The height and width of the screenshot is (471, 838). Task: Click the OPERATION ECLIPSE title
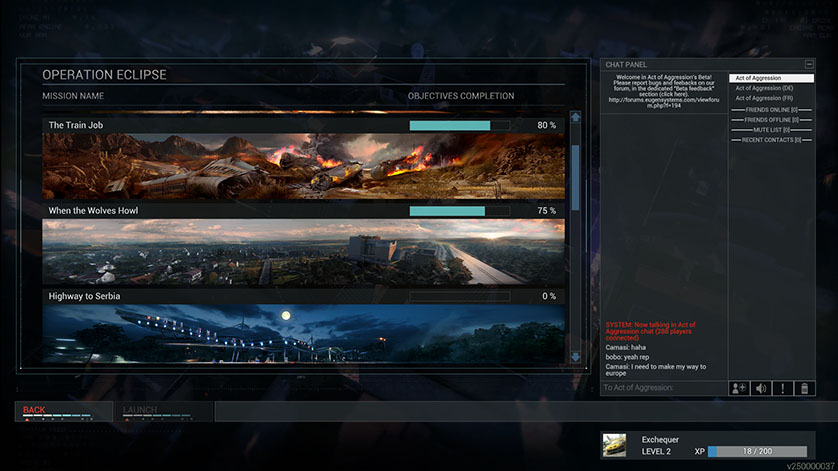click(104, 75)
